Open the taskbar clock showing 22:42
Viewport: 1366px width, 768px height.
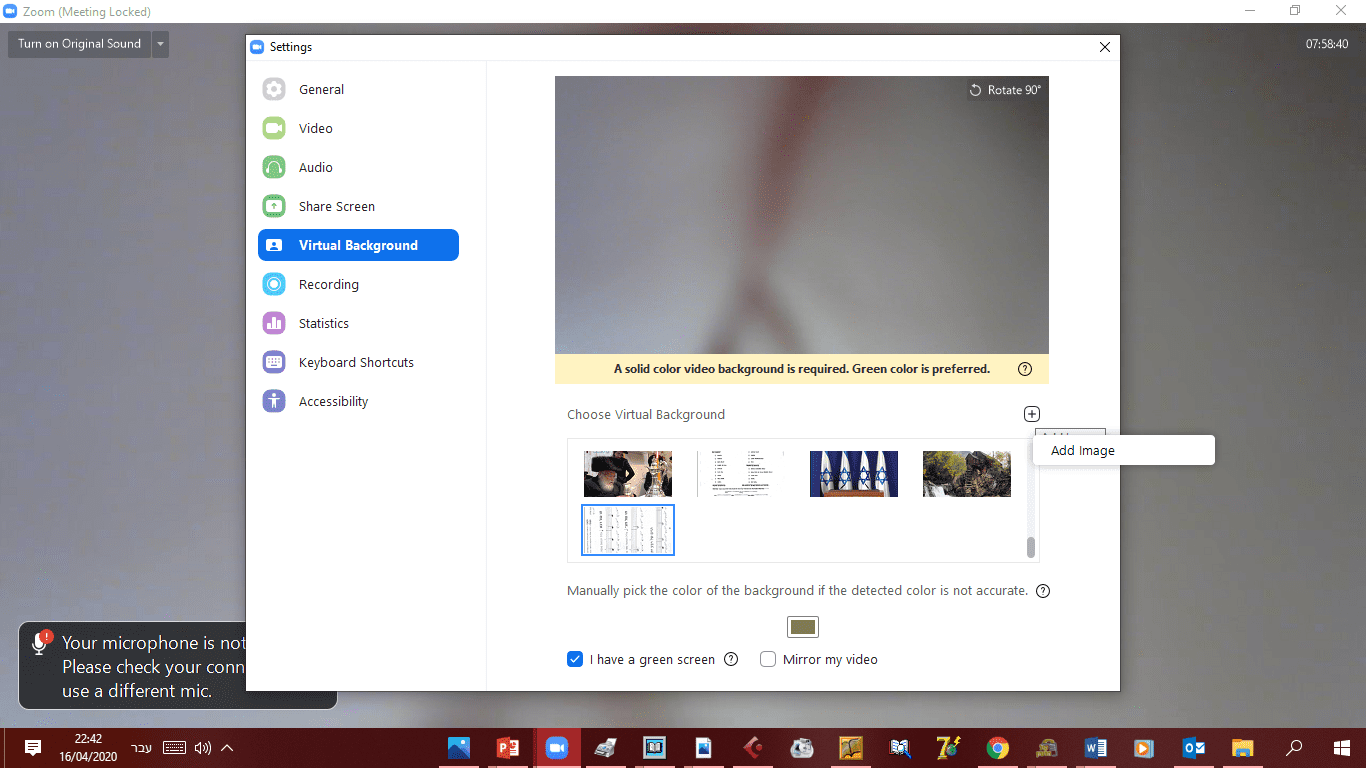[88, 748]
